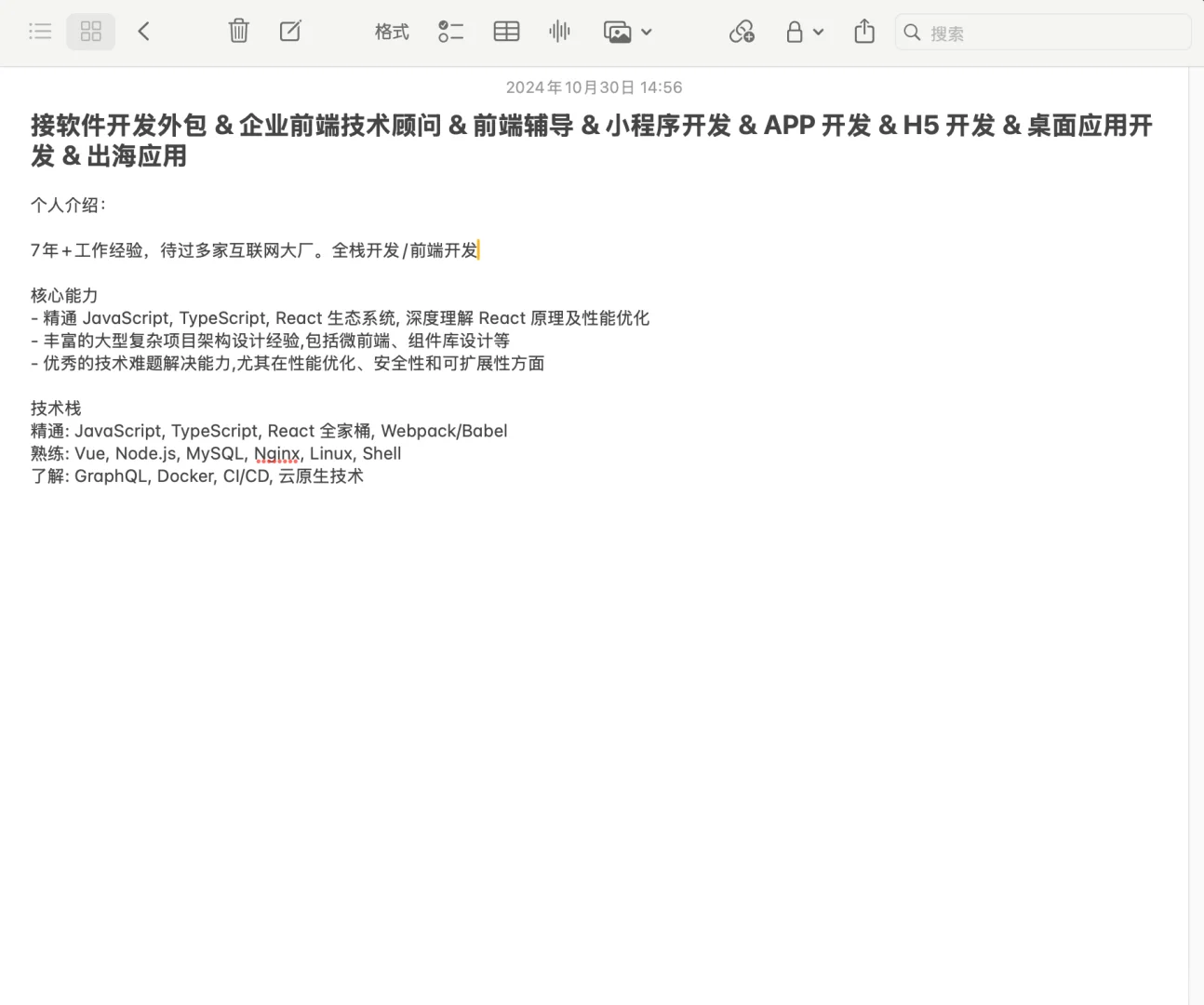Share this note
The width and height of the screenshot is (1204, 1005).
(863, 31)
